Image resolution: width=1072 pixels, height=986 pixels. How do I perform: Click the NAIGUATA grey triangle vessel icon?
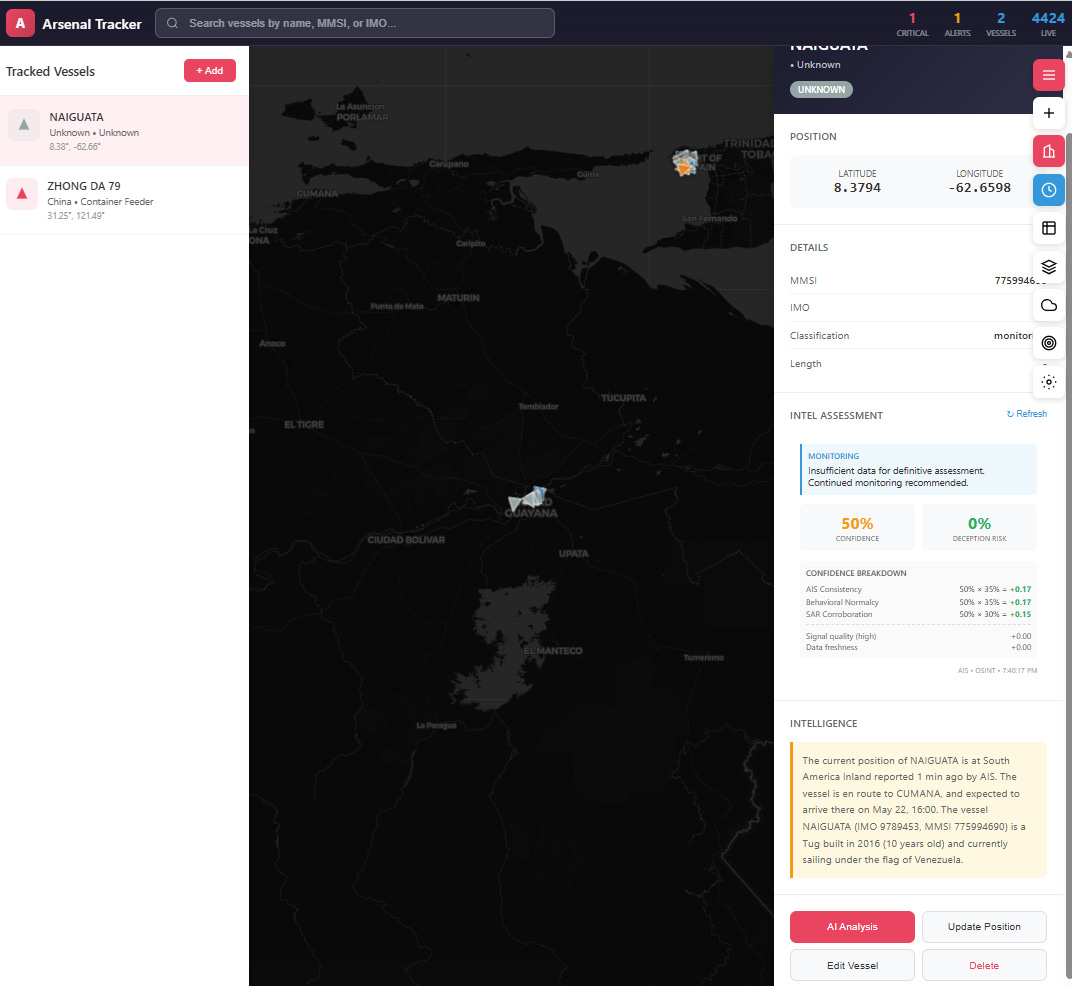[x=24, y=125]
